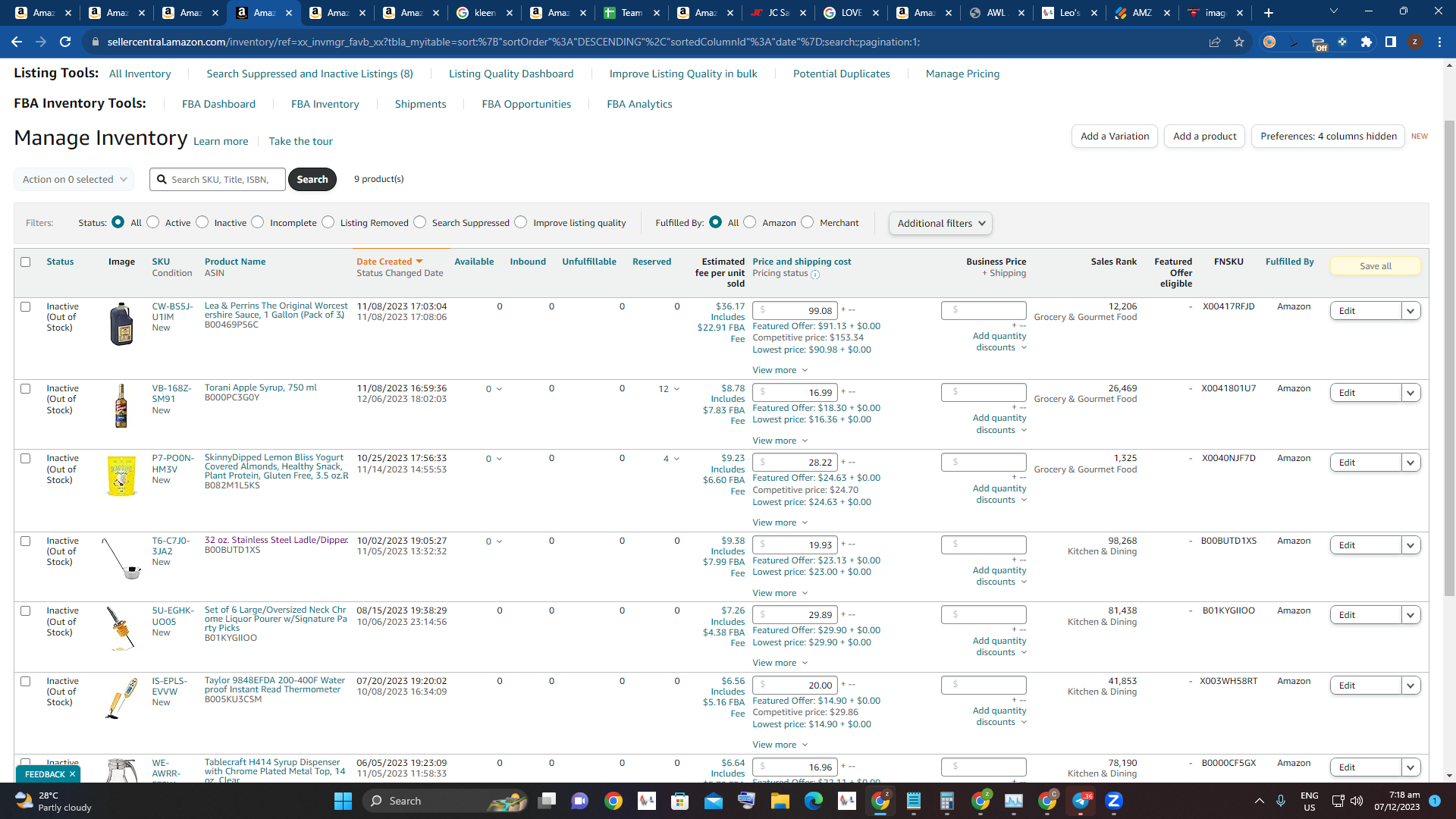Click the 99.08 price field for Lea & Perrins
This screenshot has width=1456, height=819.
[795, 311]
